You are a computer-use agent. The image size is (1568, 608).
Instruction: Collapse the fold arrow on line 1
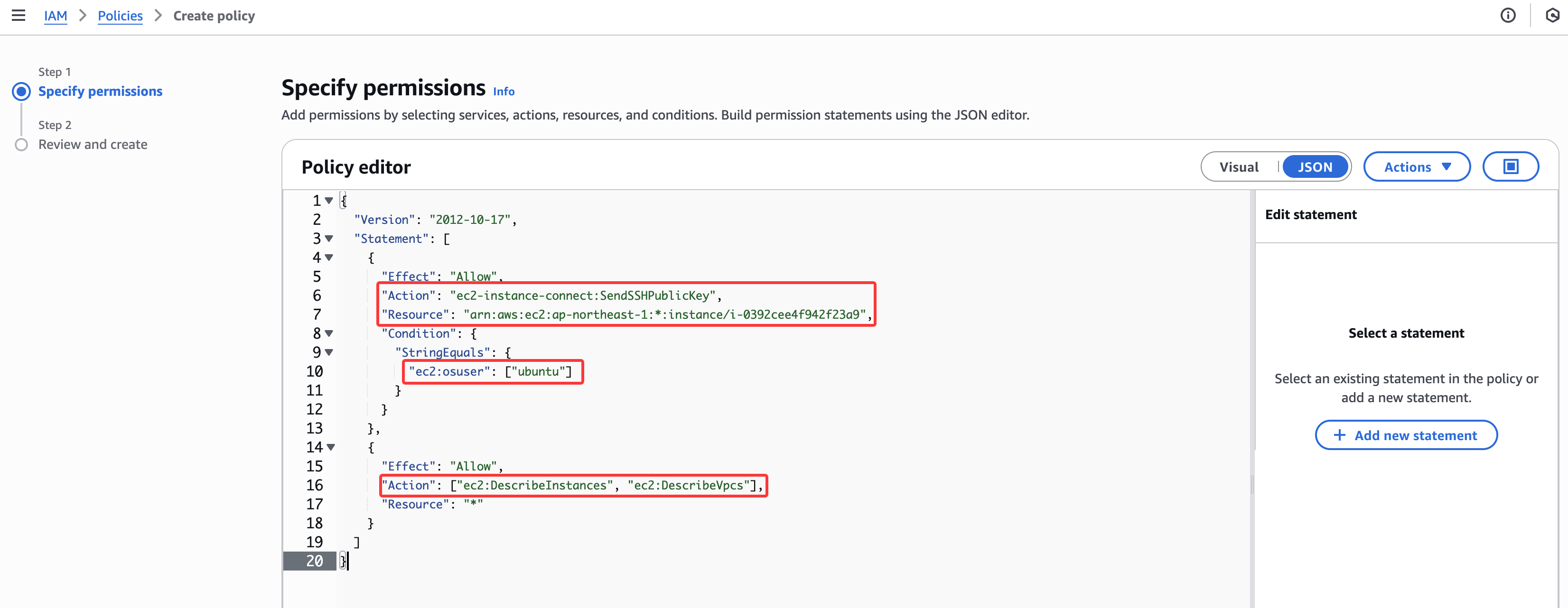[x=329, y=201]
